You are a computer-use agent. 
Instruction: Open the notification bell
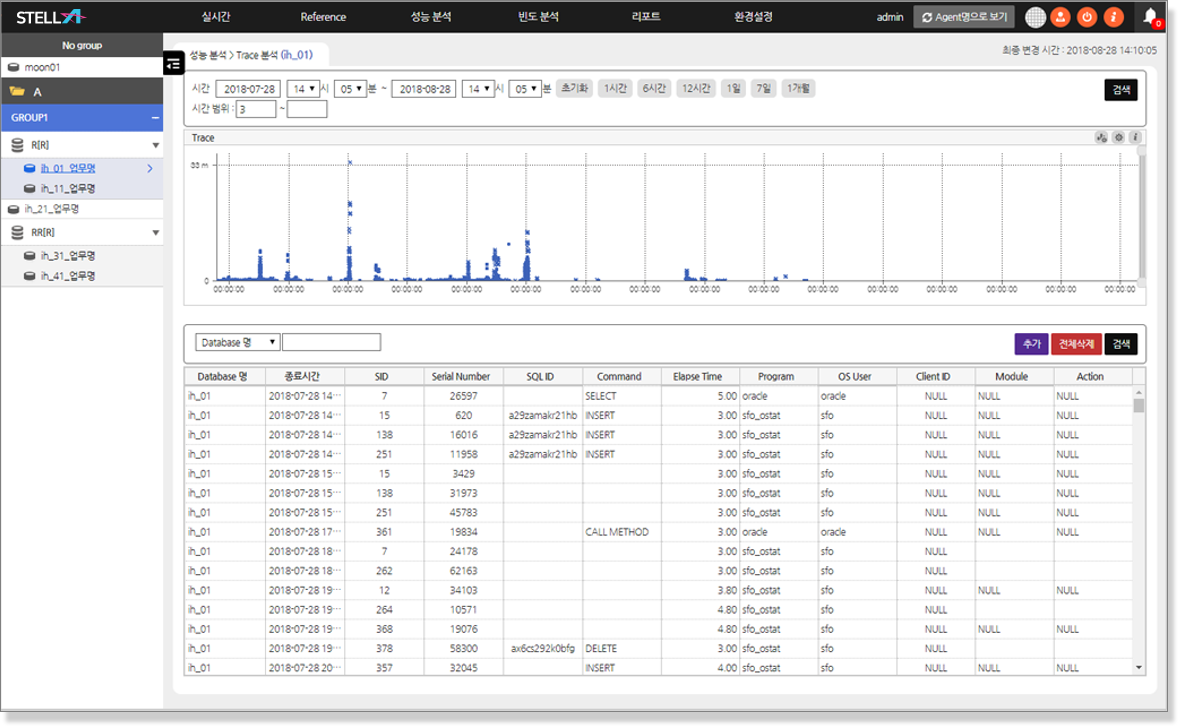[1150, 17]
